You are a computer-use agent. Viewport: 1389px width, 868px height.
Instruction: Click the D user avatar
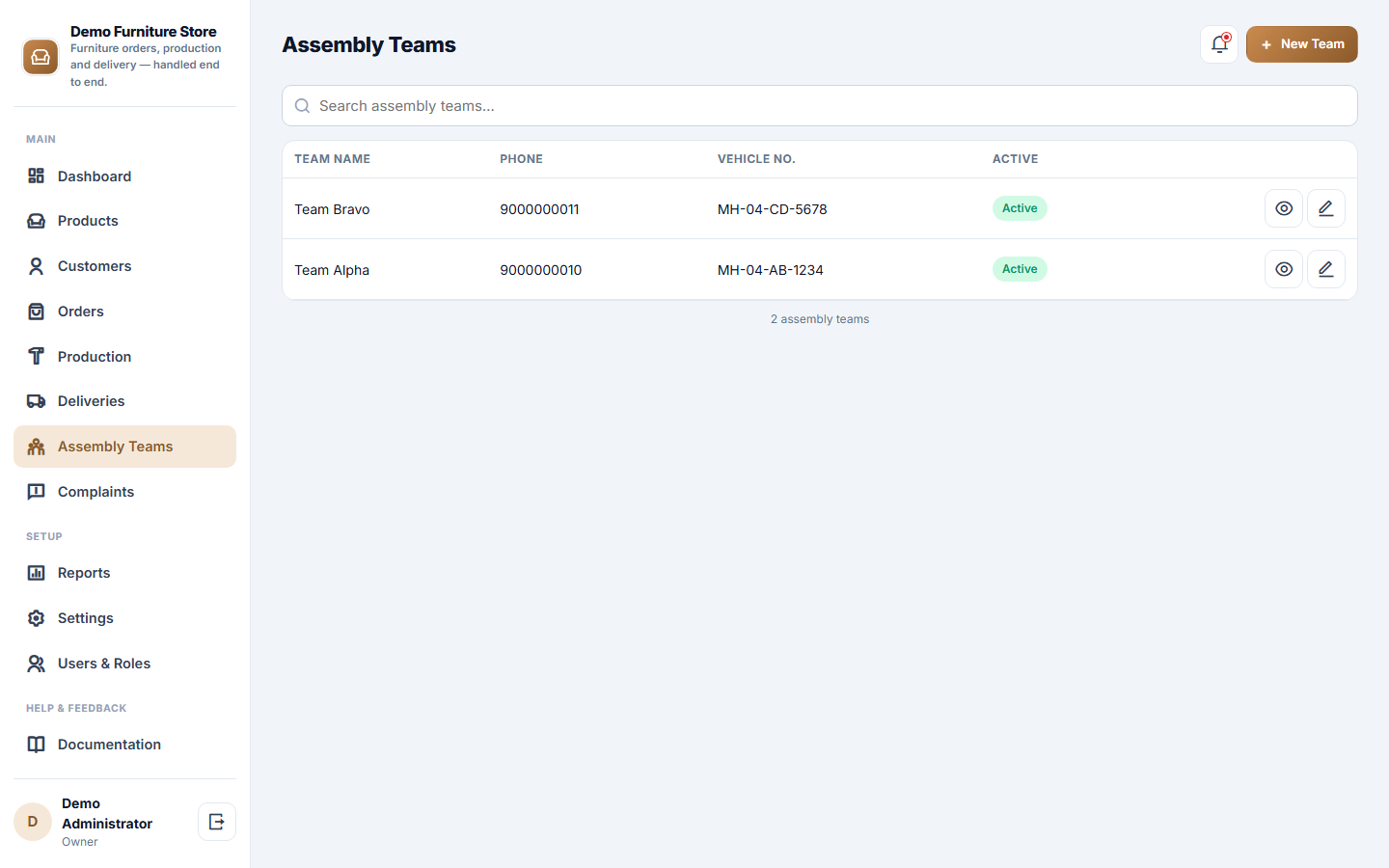(33, 822)
